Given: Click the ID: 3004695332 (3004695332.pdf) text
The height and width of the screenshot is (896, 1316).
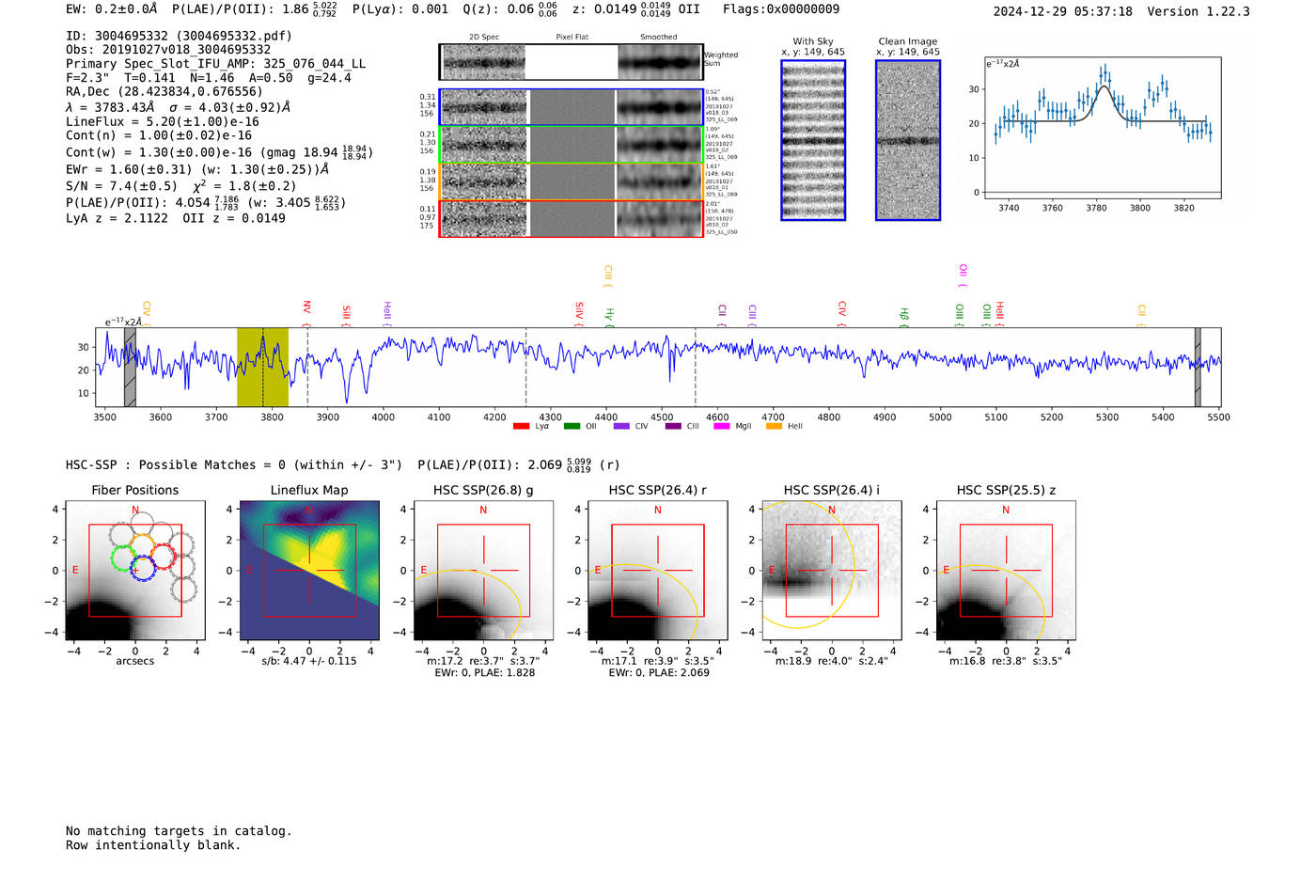Looking at the screenshot, I should (179, 36).
